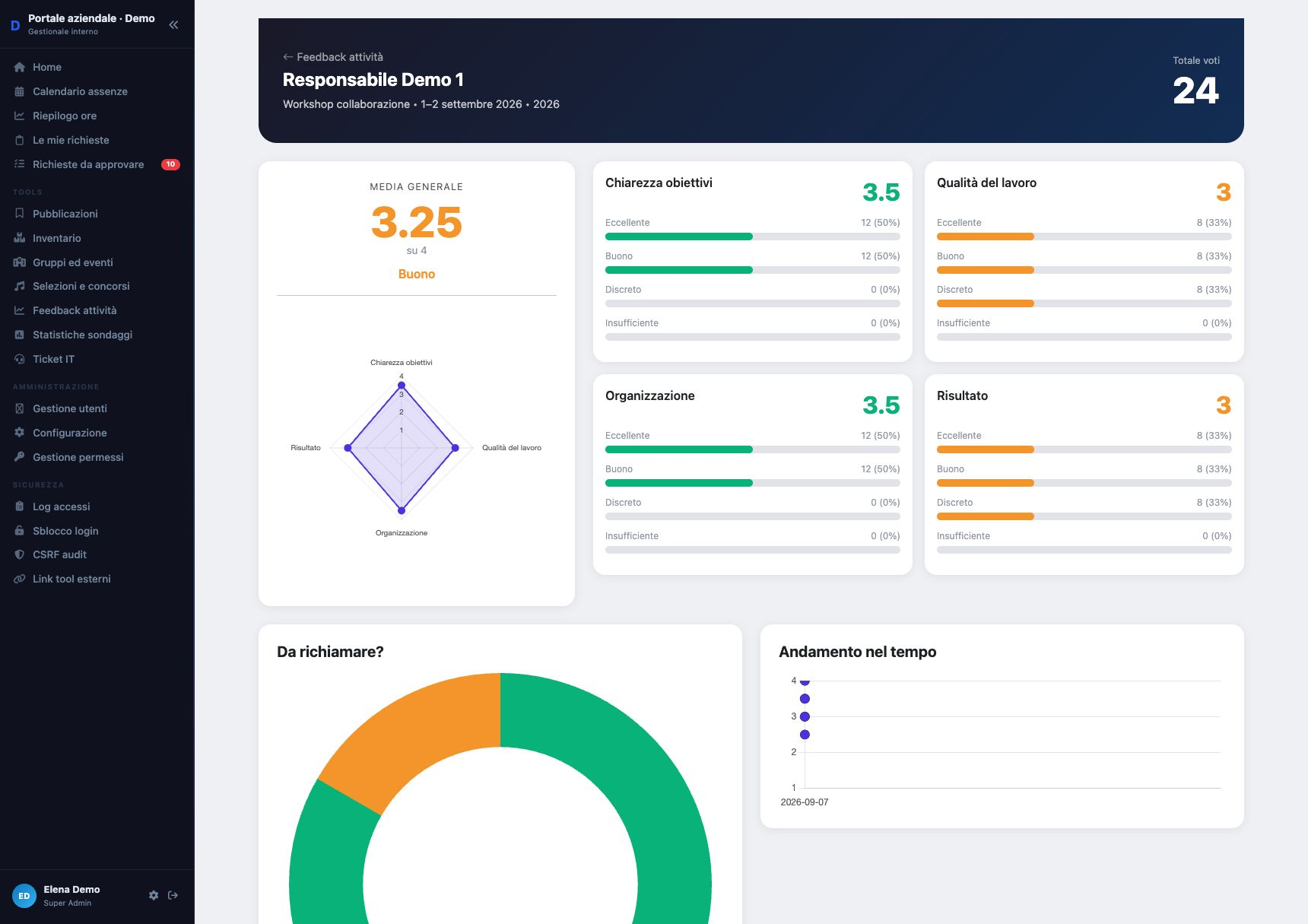1308x924 pixels.
Task: Log out using the exit icon
Action: (173, 895)
